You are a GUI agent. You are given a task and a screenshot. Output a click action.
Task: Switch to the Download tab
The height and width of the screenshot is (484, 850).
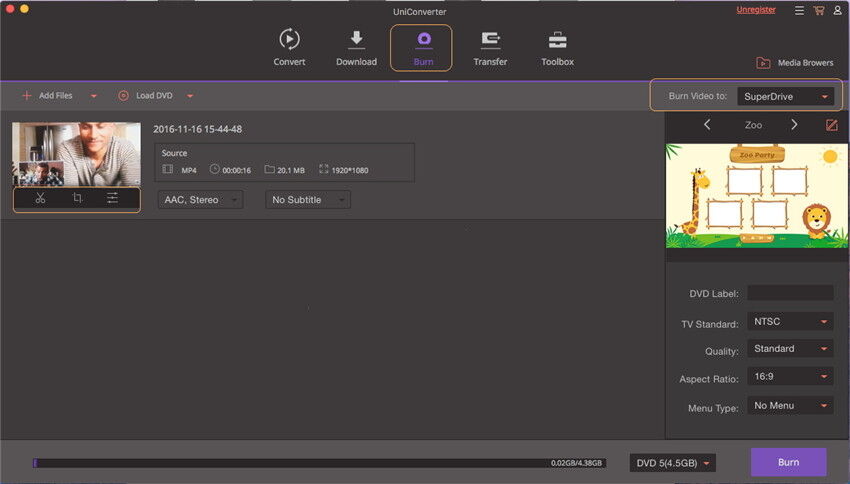pos(356,48)
